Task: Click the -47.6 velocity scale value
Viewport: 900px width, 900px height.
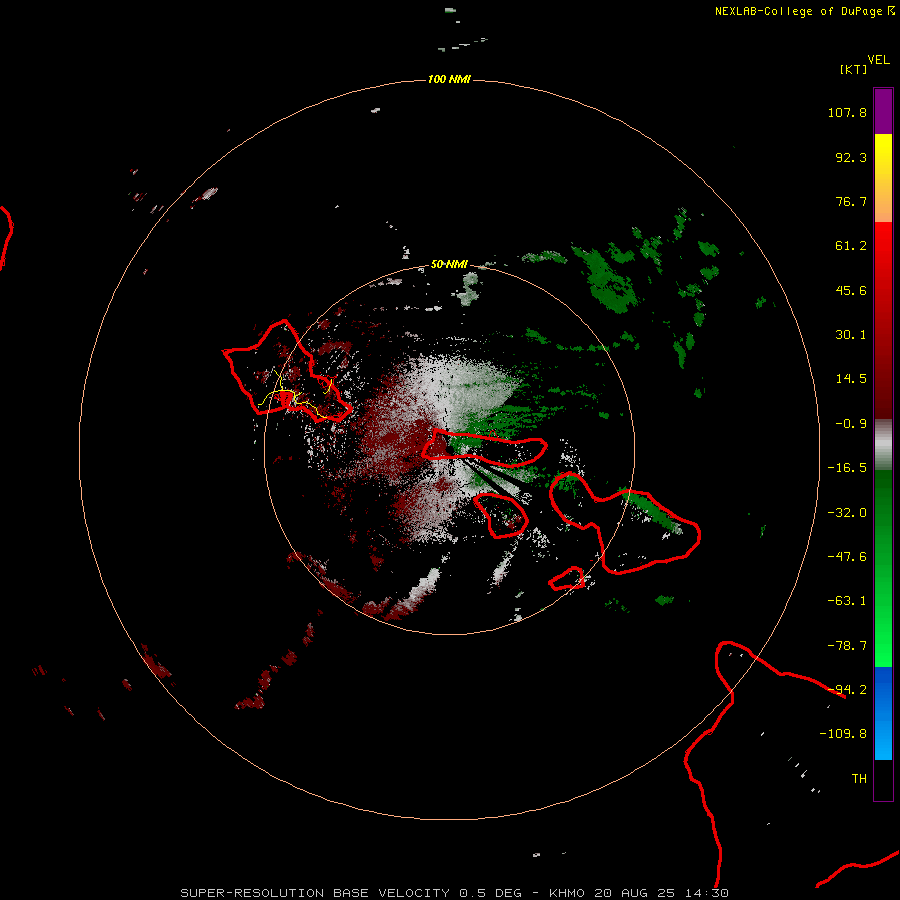Action: pos(847,557)
